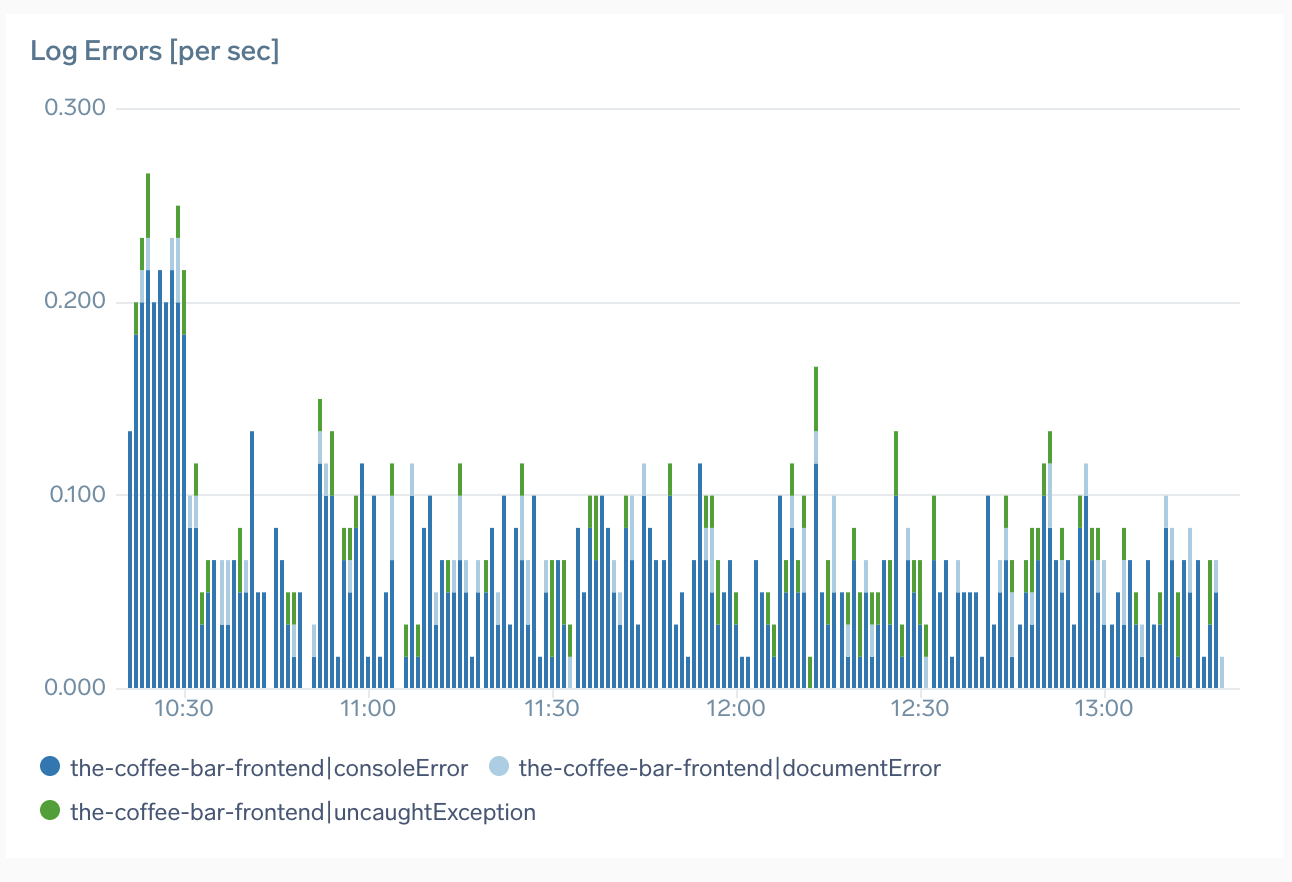Click the 10:30 time axis label

coord(185,709)
